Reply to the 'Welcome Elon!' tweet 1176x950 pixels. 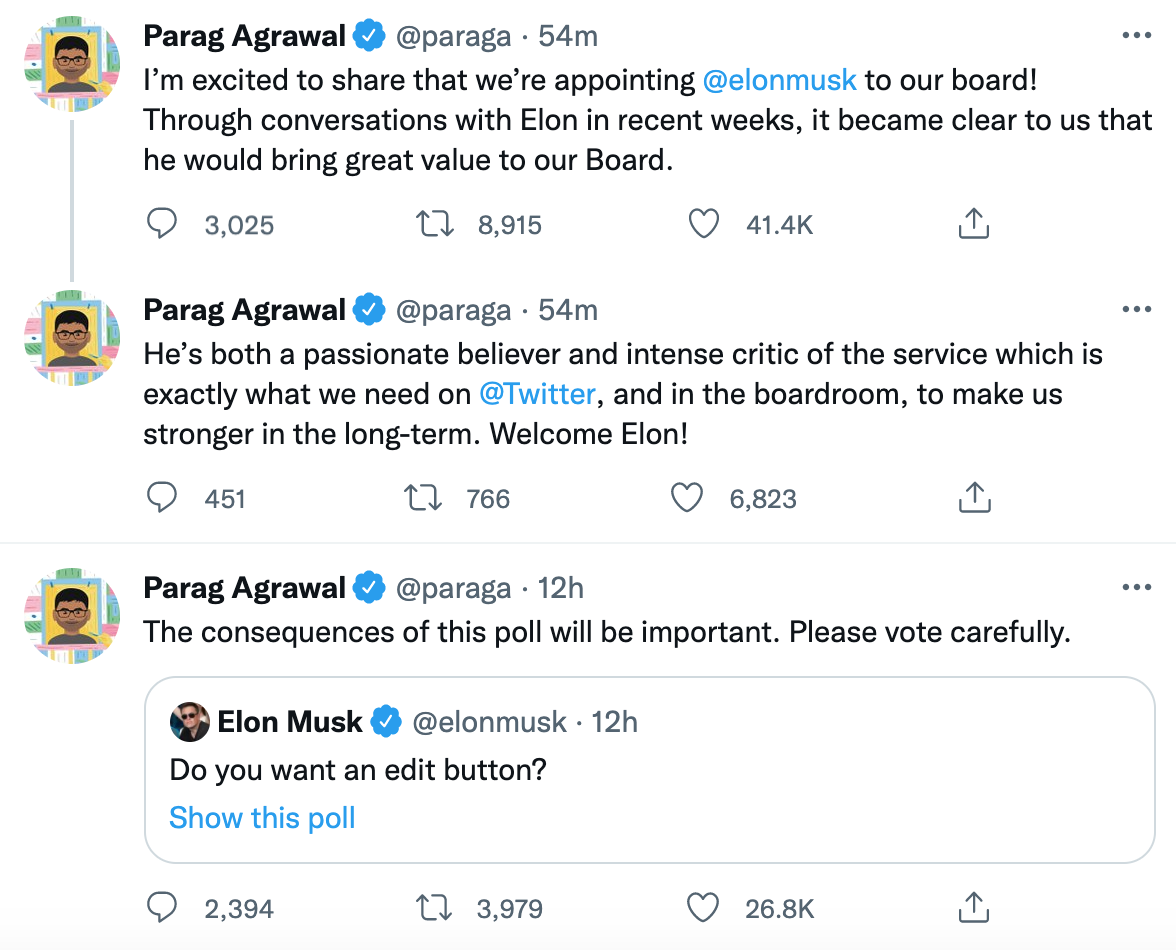(162, 497)
